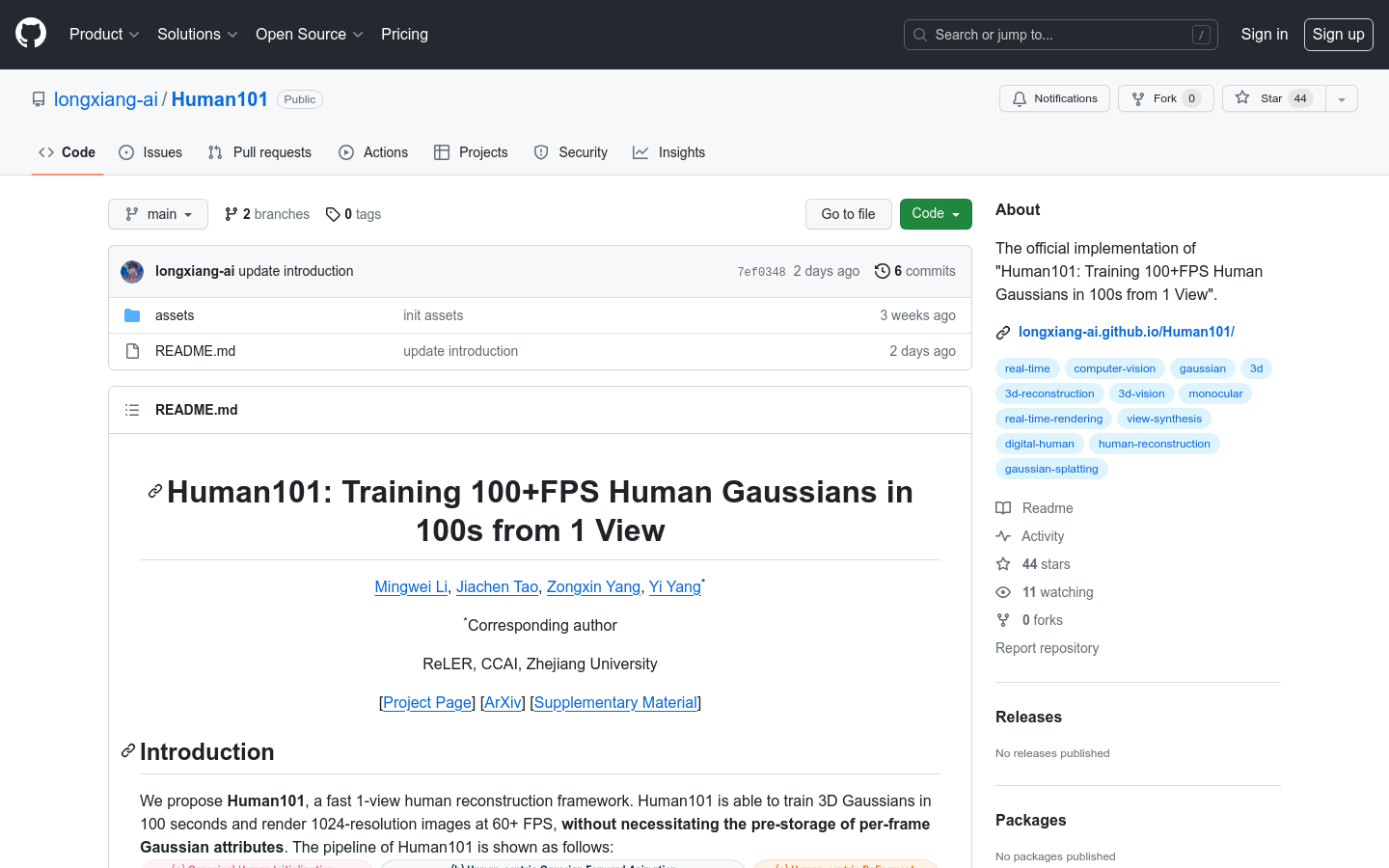Image resolution: width=1389 pixels, height=868 pixels.
Task: Open Yi Yang author link
Action: (x=675, y=586)
